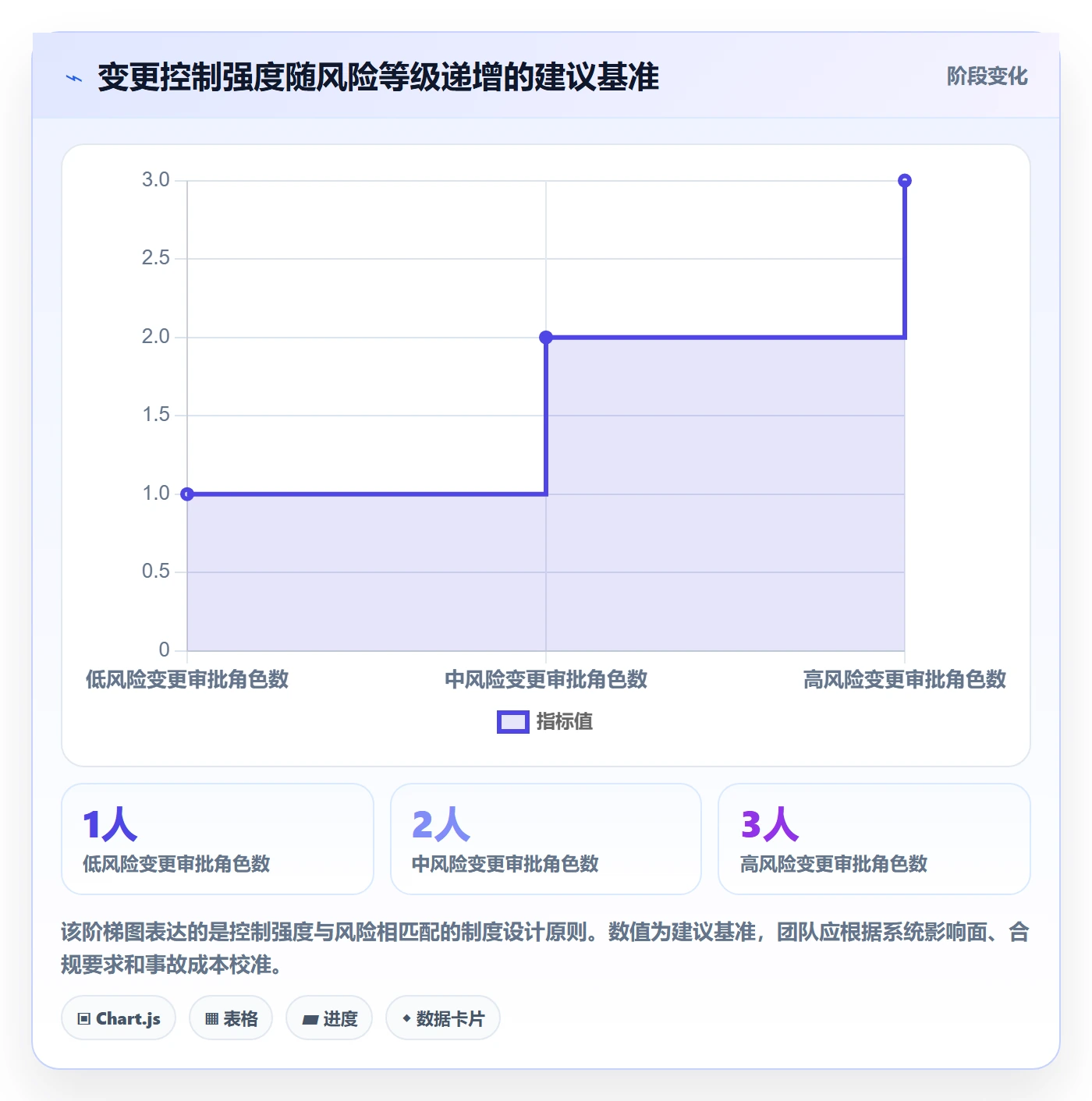Image resolution: width=1092 pixels, height=1101 pixels.
Task: Click the 低风险变更审批角色数 x-axis label
Action: (187, 680)
